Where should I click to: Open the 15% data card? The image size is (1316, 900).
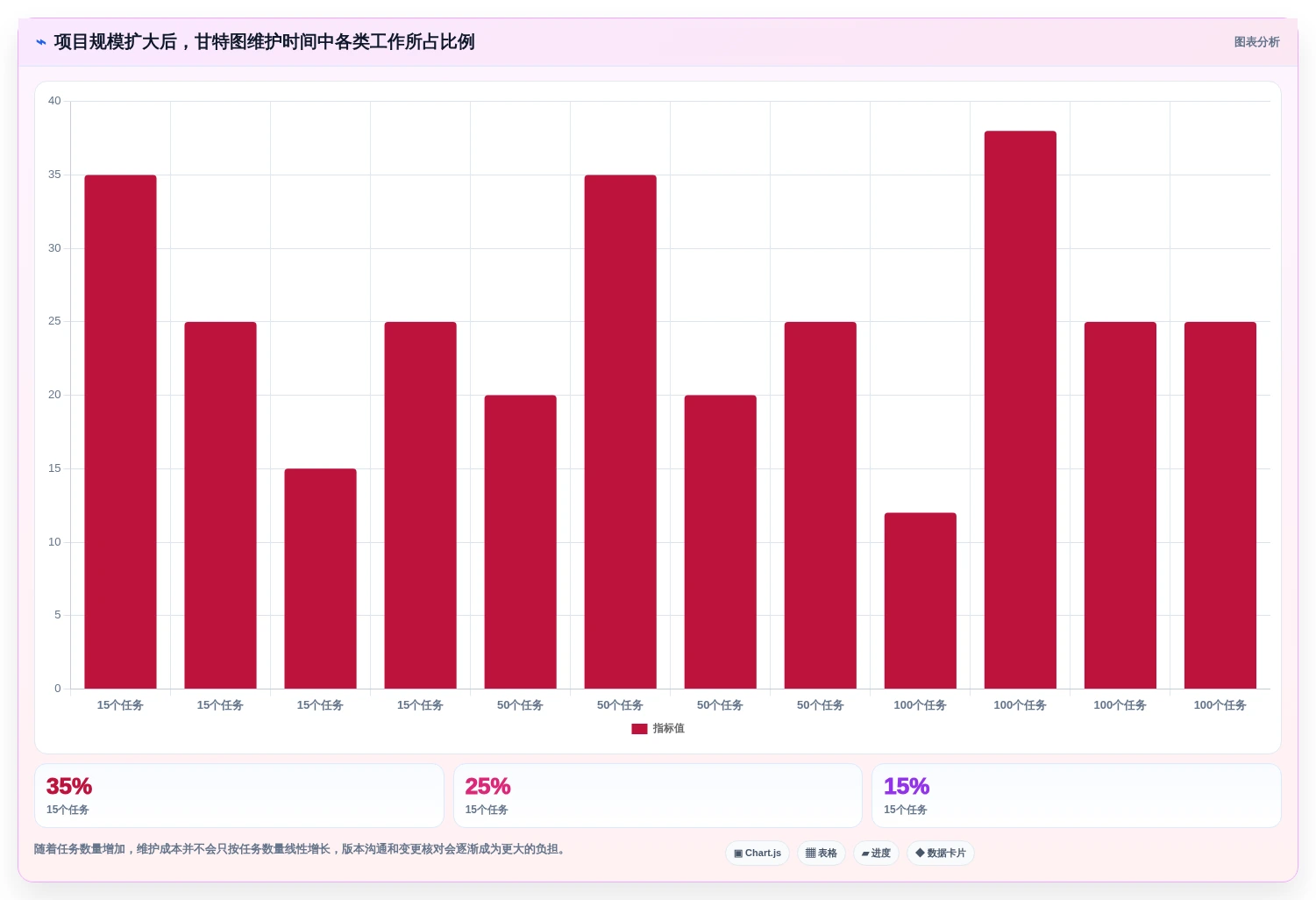tap(1076, 796)
